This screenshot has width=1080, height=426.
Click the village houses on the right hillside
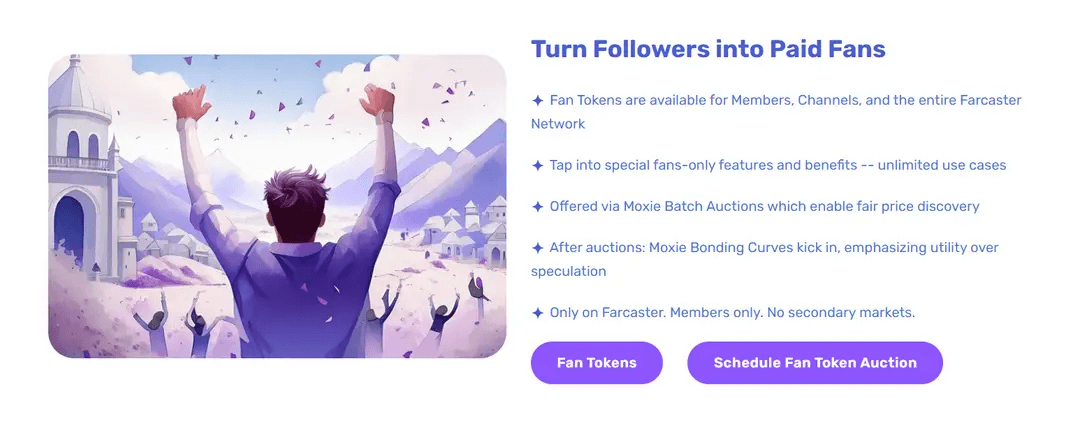coord(463,231)
